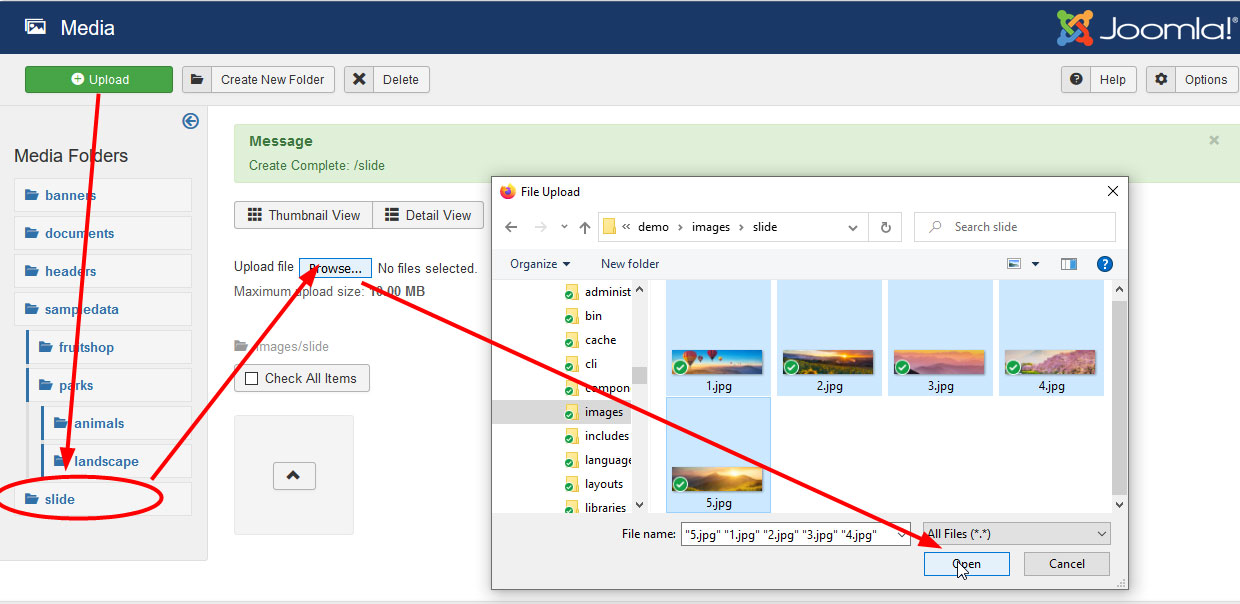Select the slide folder in sidebar
Screen dimensions: 1240x604
tap(60, 499)
